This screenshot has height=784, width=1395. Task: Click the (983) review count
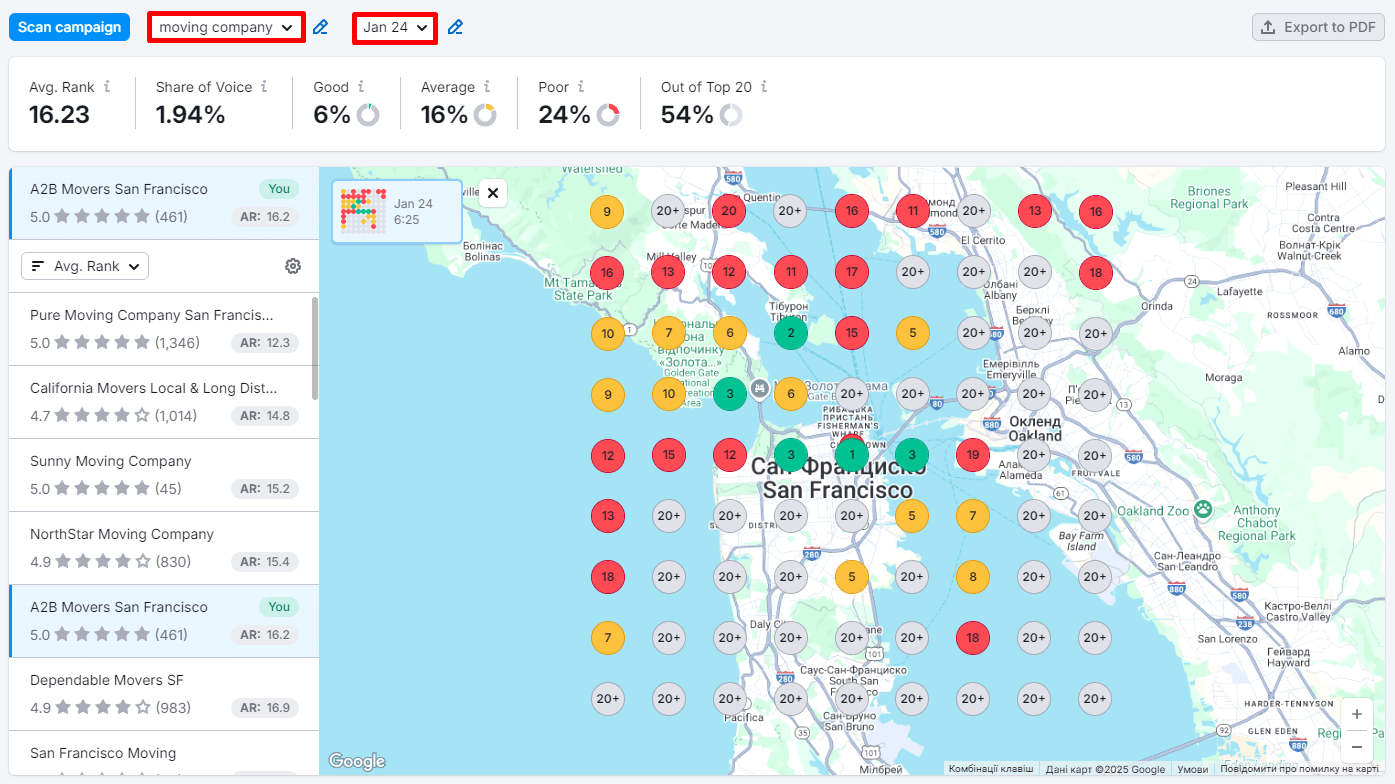173,708
